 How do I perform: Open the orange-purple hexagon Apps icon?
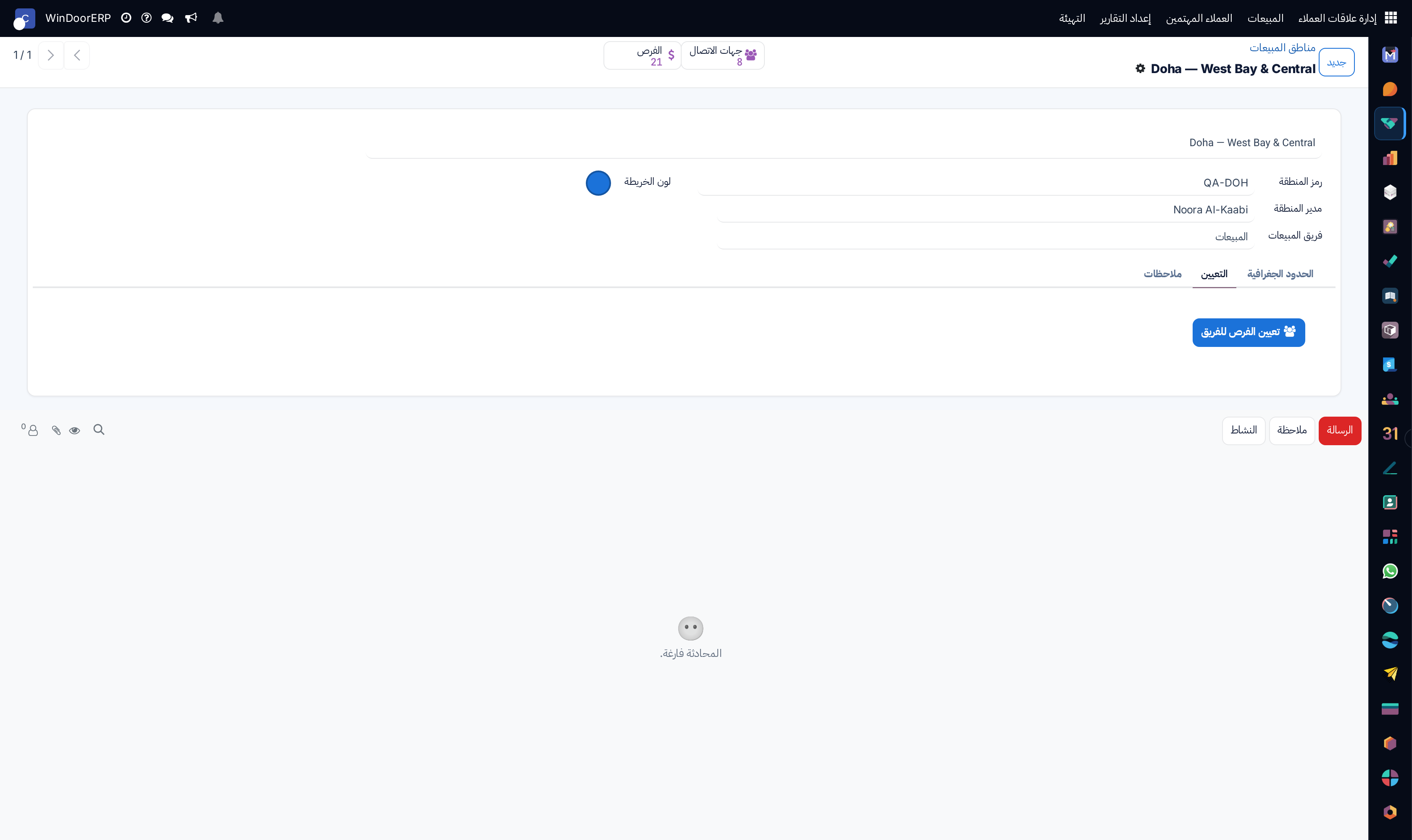[x=1389, y=743]
